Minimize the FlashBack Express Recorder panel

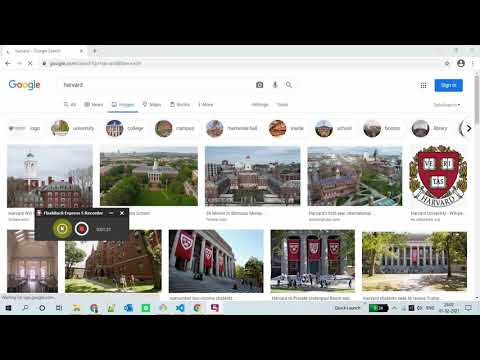[x=111, y=213]
